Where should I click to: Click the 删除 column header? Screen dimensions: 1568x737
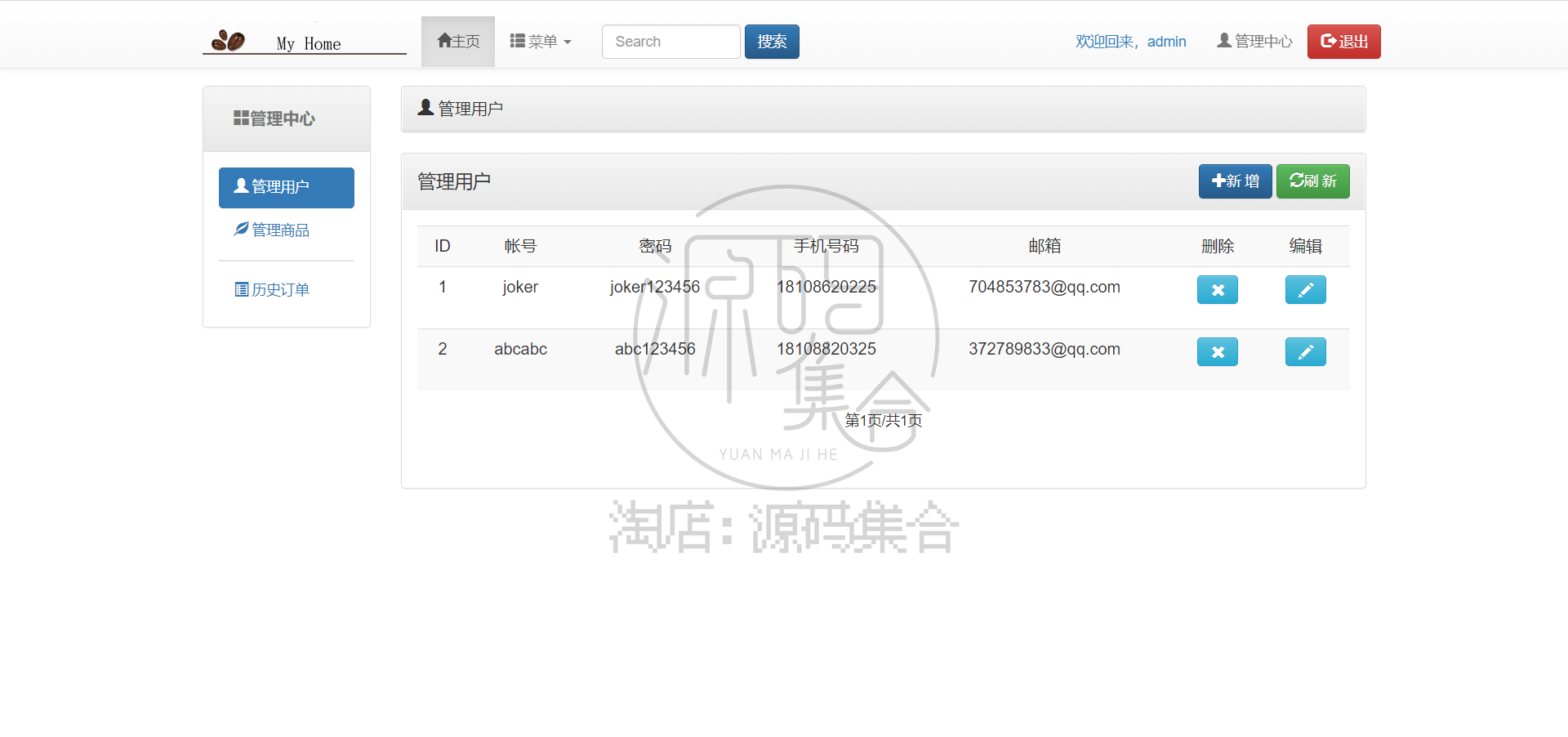click(1218, 246)
